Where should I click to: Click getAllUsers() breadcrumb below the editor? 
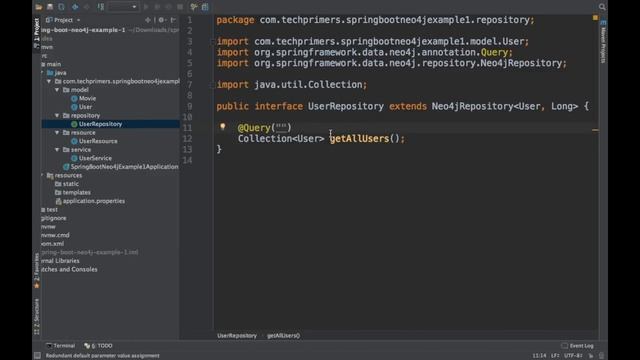tap(284, 336)
